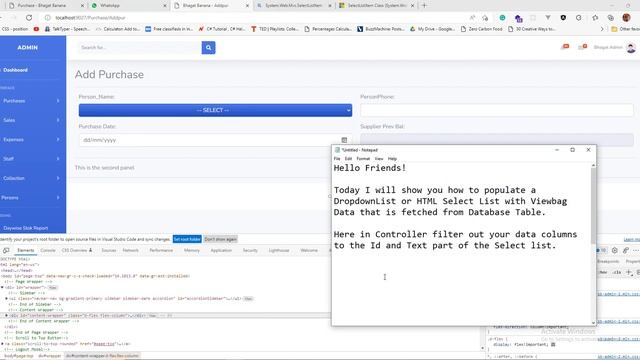Click the ADMIN brand link
The width and height of the screenshot is (640, 360).
coord(27,48)
